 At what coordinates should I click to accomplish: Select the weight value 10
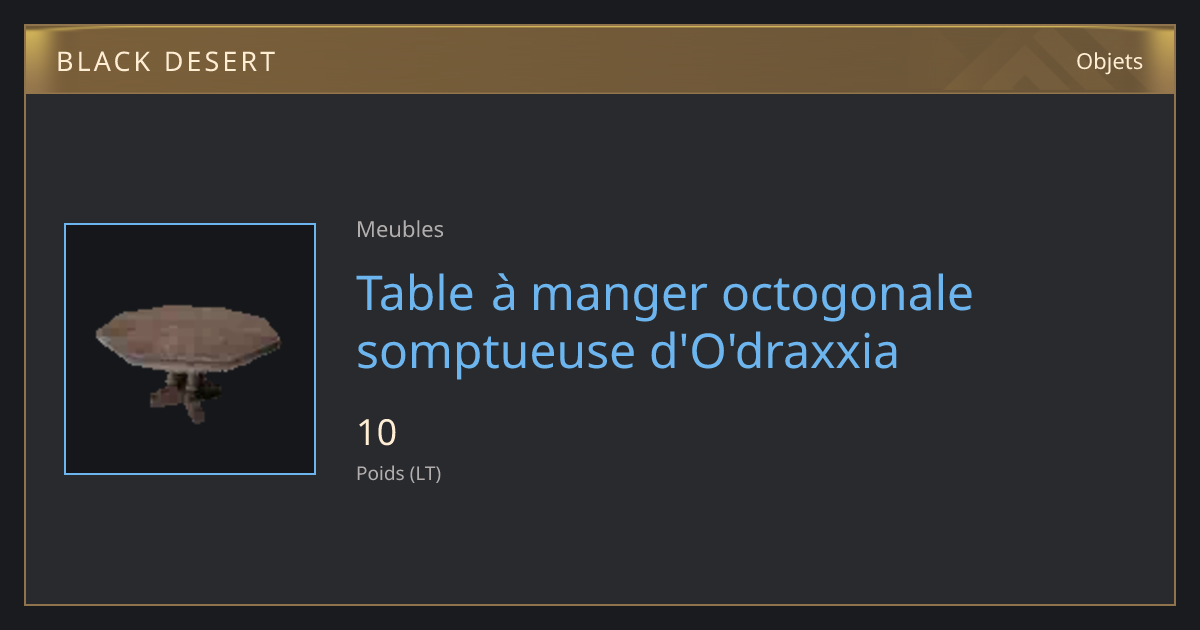[377, 433]
